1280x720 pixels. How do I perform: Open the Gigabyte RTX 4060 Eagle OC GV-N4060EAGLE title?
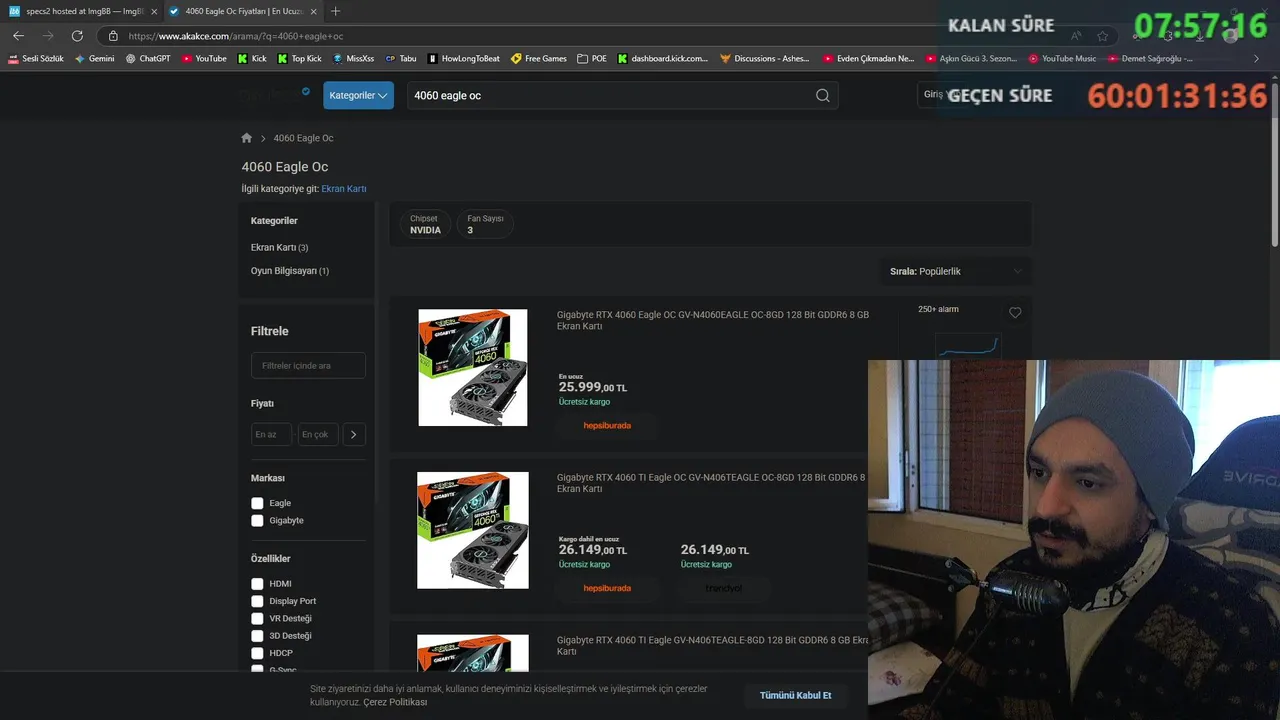(713, 320)
